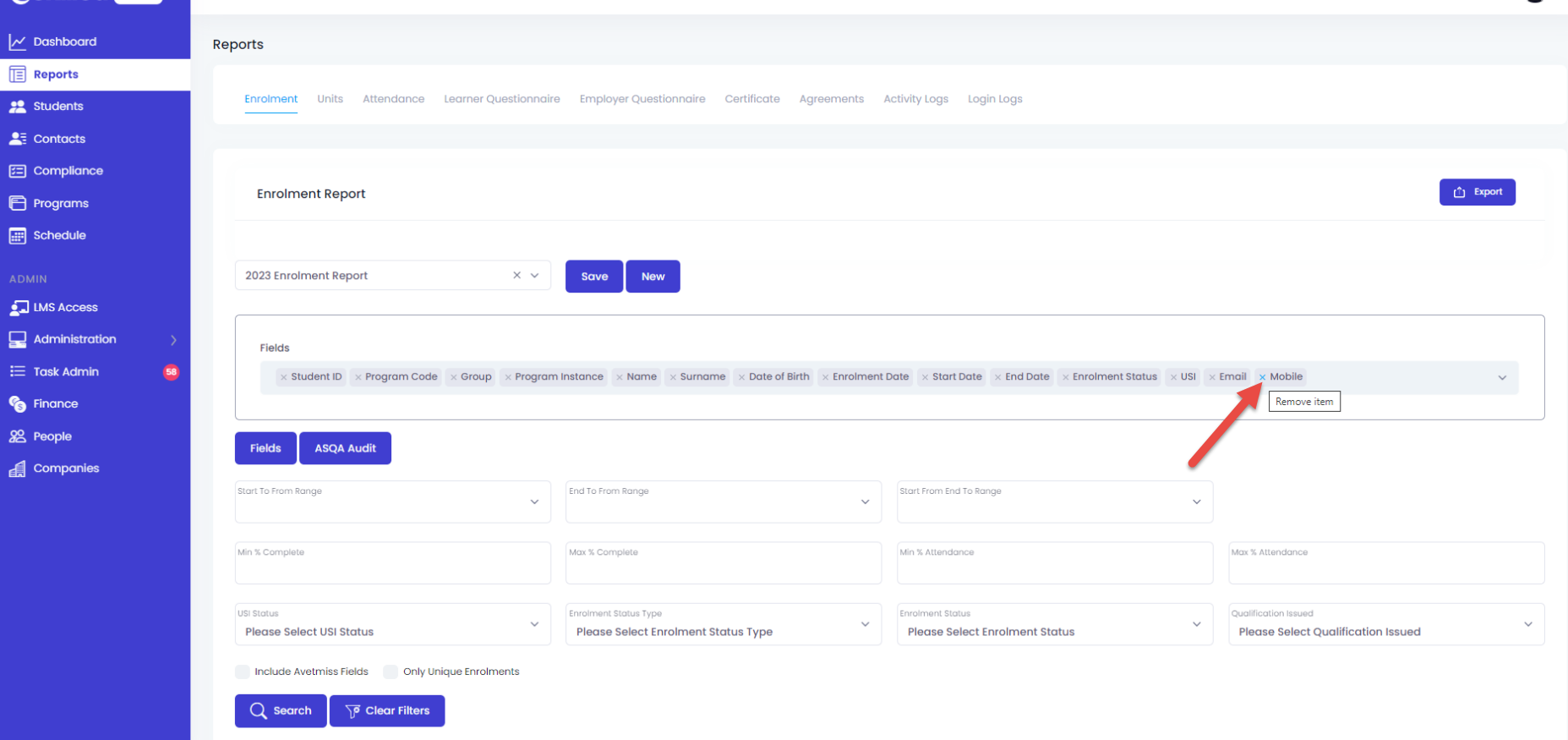Click the Dashboard chart icon in sidebar
1568x740 pixels.
pyautogui.click(x=17, y=41)
